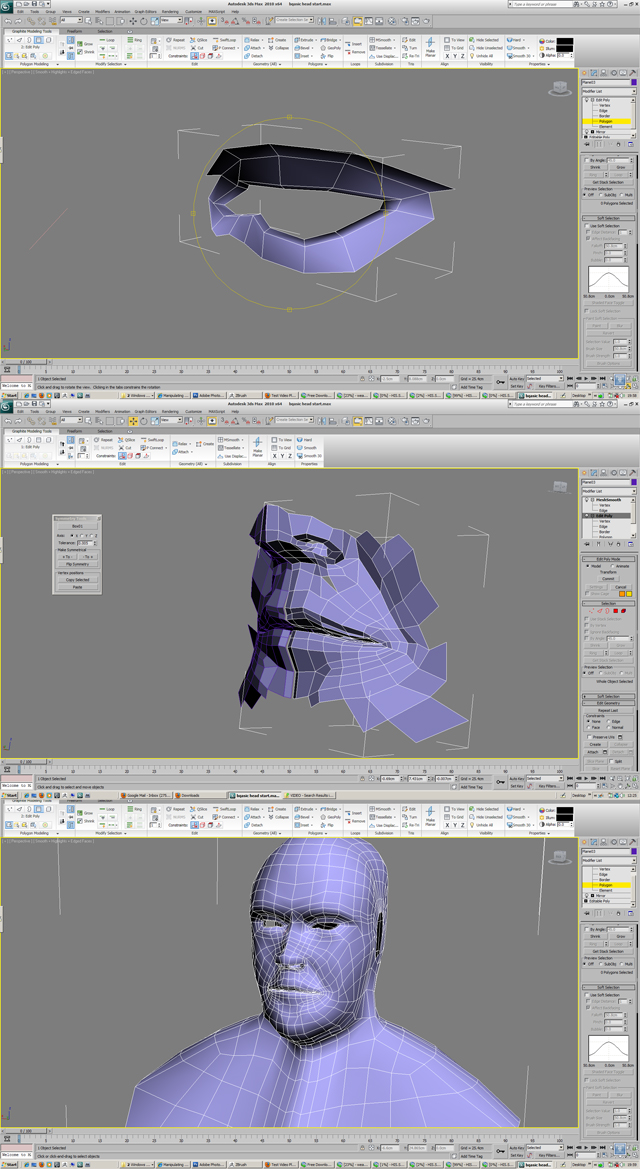Select Multi preview radio in eye-socket model window
640x1169 pixels.
(621, 195)
